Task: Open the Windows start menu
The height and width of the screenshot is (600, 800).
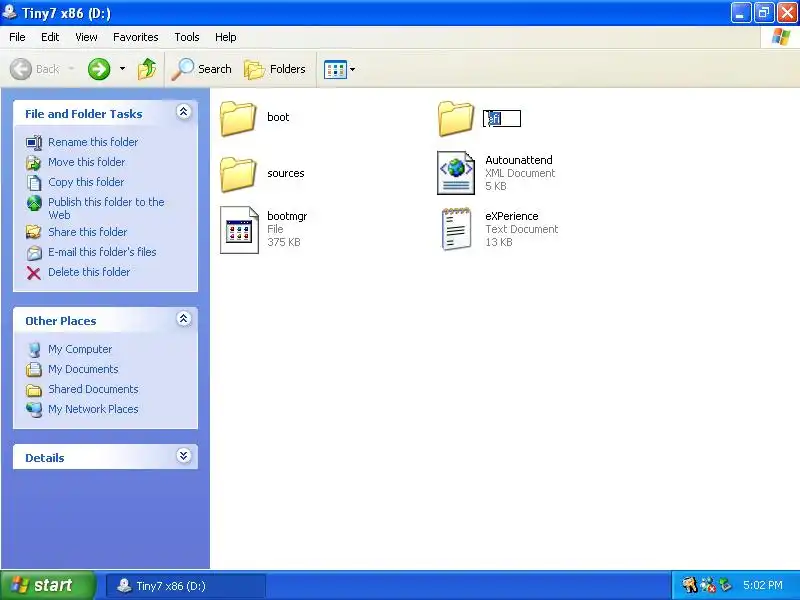Action: (48, 585)
